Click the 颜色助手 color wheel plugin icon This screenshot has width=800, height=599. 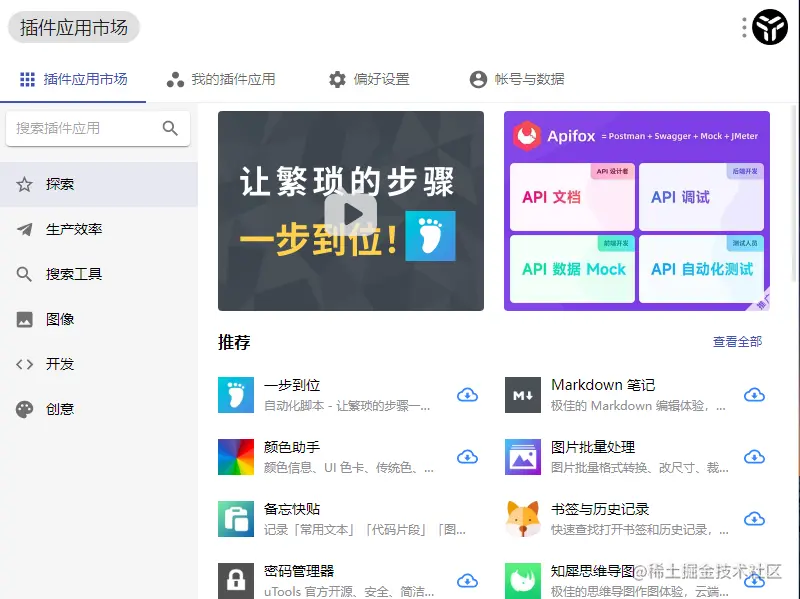tap(234, 456)
